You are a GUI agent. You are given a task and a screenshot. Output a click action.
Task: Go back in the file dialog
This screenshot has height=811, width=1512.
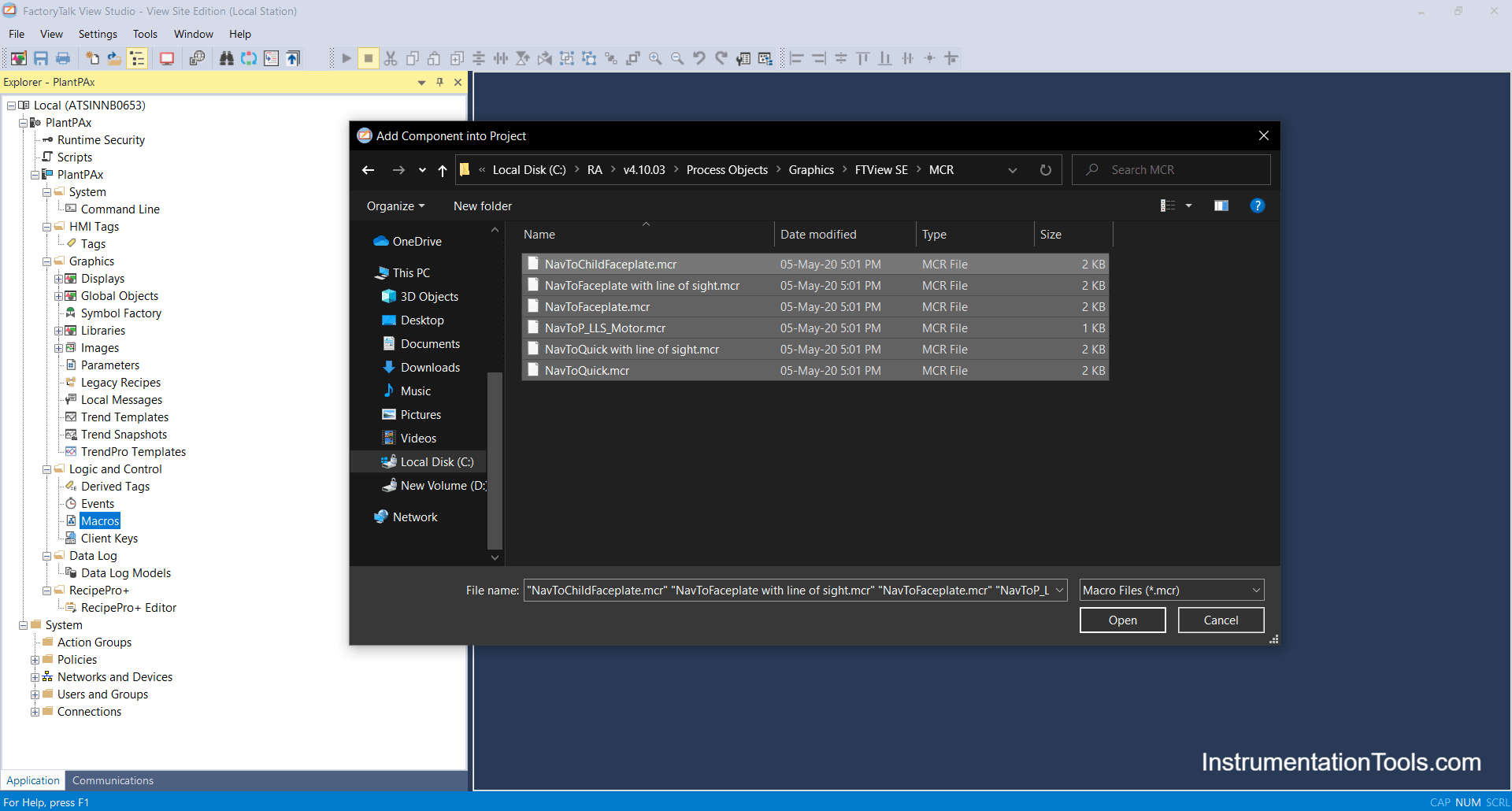(368, 170)
